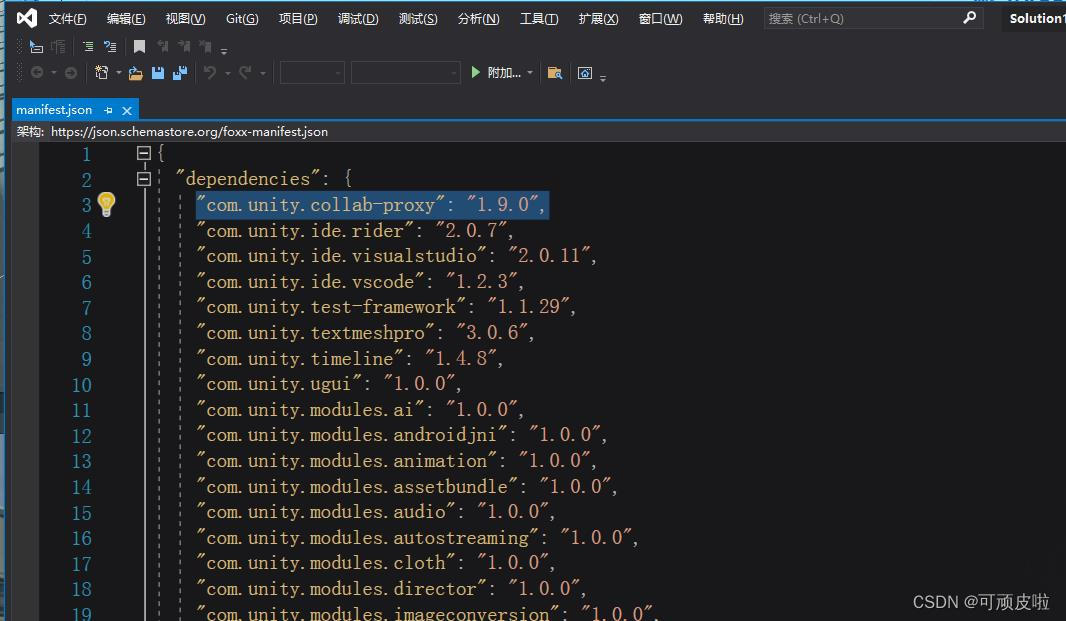
Task: Collapse the dependencies block on line 2
Action: [144, 178]
